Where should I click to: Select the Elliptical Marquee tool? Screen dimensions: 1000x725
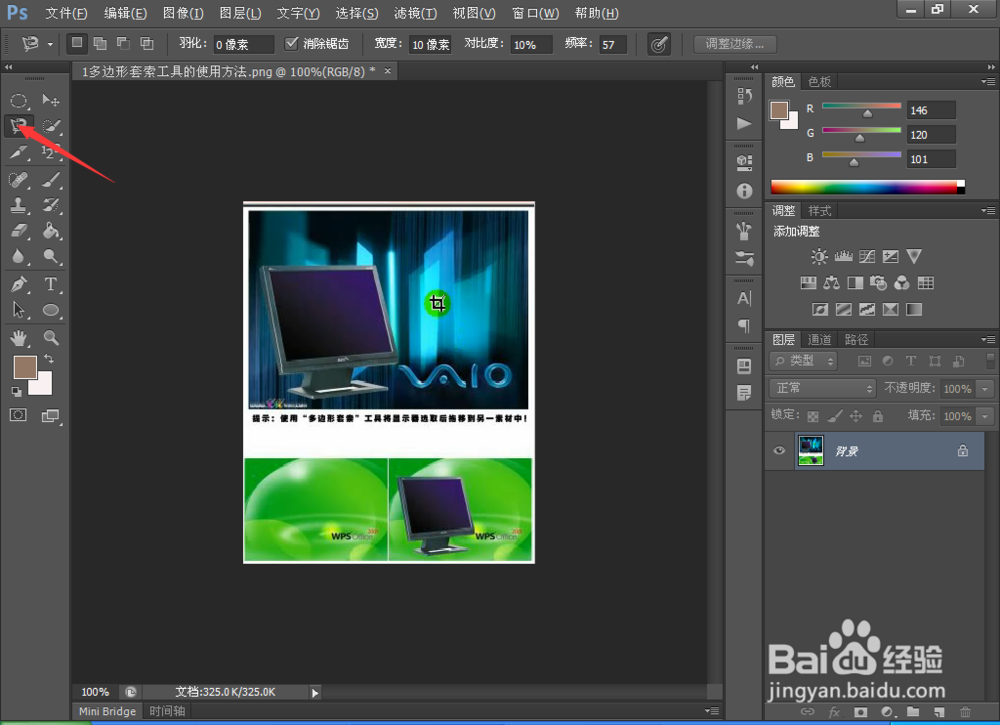click(x=18, y=100)
